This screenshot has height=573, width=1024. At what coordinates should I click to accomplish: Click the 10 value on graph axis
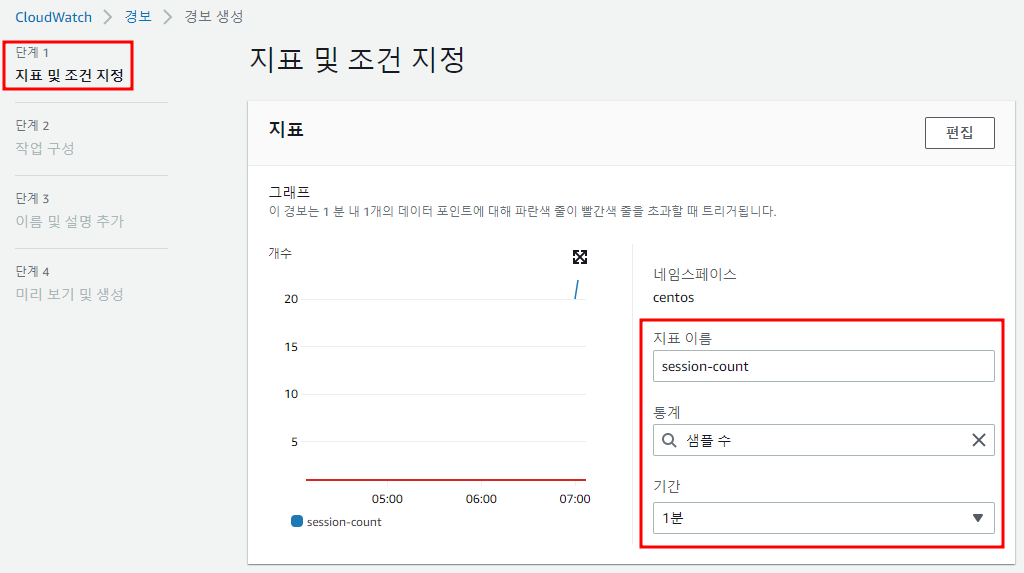(291, 394)
